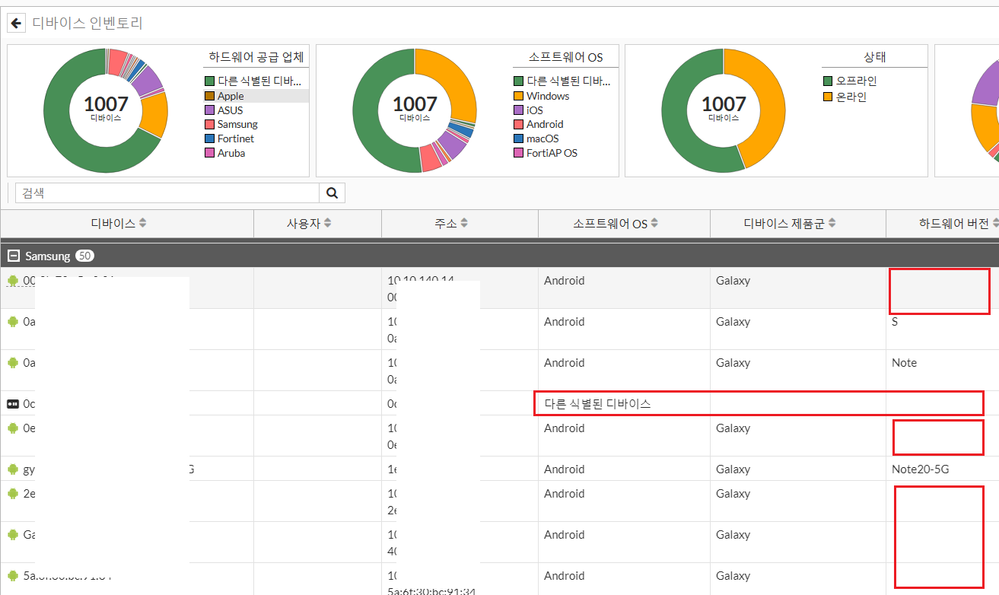Viewport: 999px width, 595px height.
Task: Select Samsung legend swatch
Action: coord(209,124)
